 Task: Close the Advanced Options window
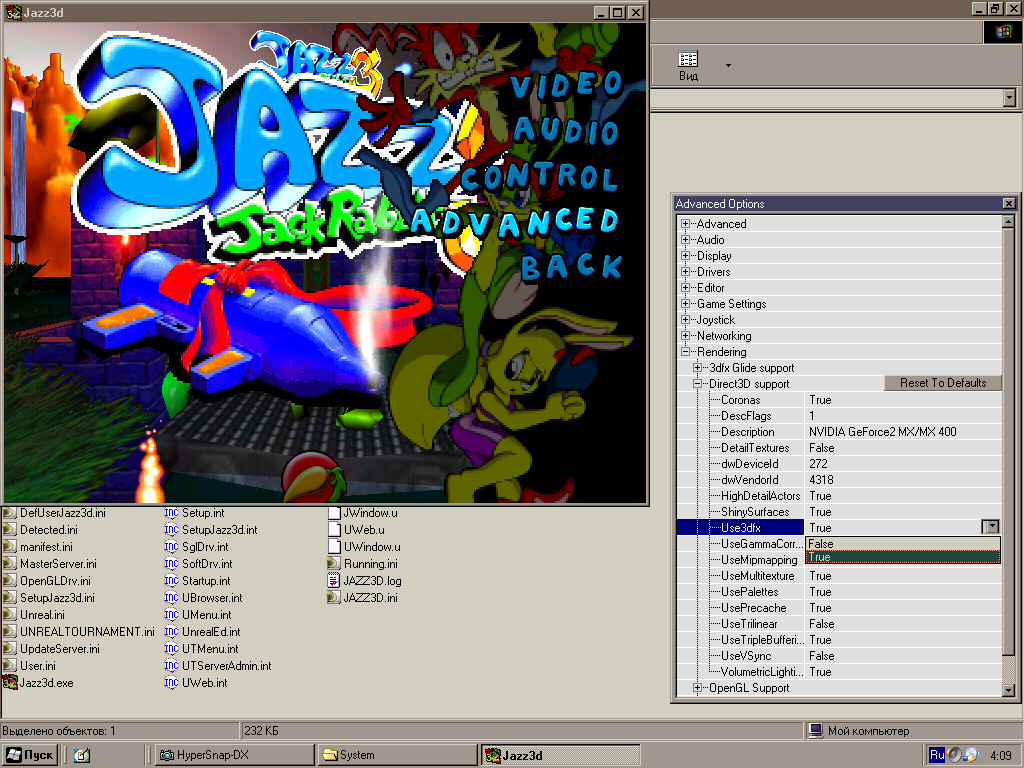(1009, 204)
